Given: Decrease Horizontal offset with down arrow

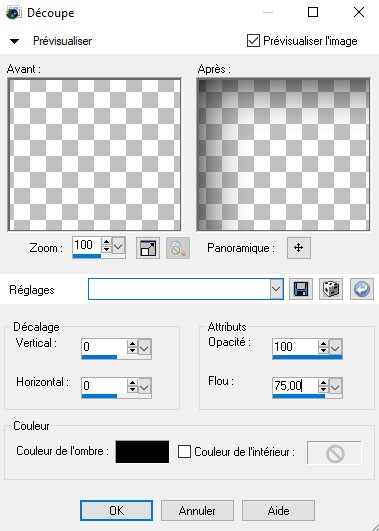Looking at the screenshot, I should [132, 389].
